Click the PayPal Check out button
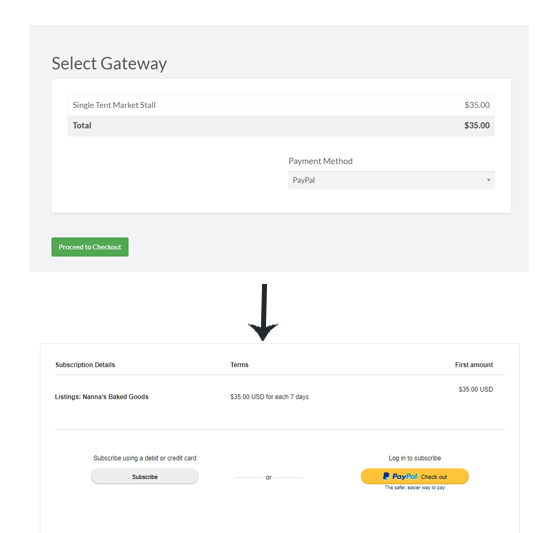548x533 pixels. coord(414,476)
